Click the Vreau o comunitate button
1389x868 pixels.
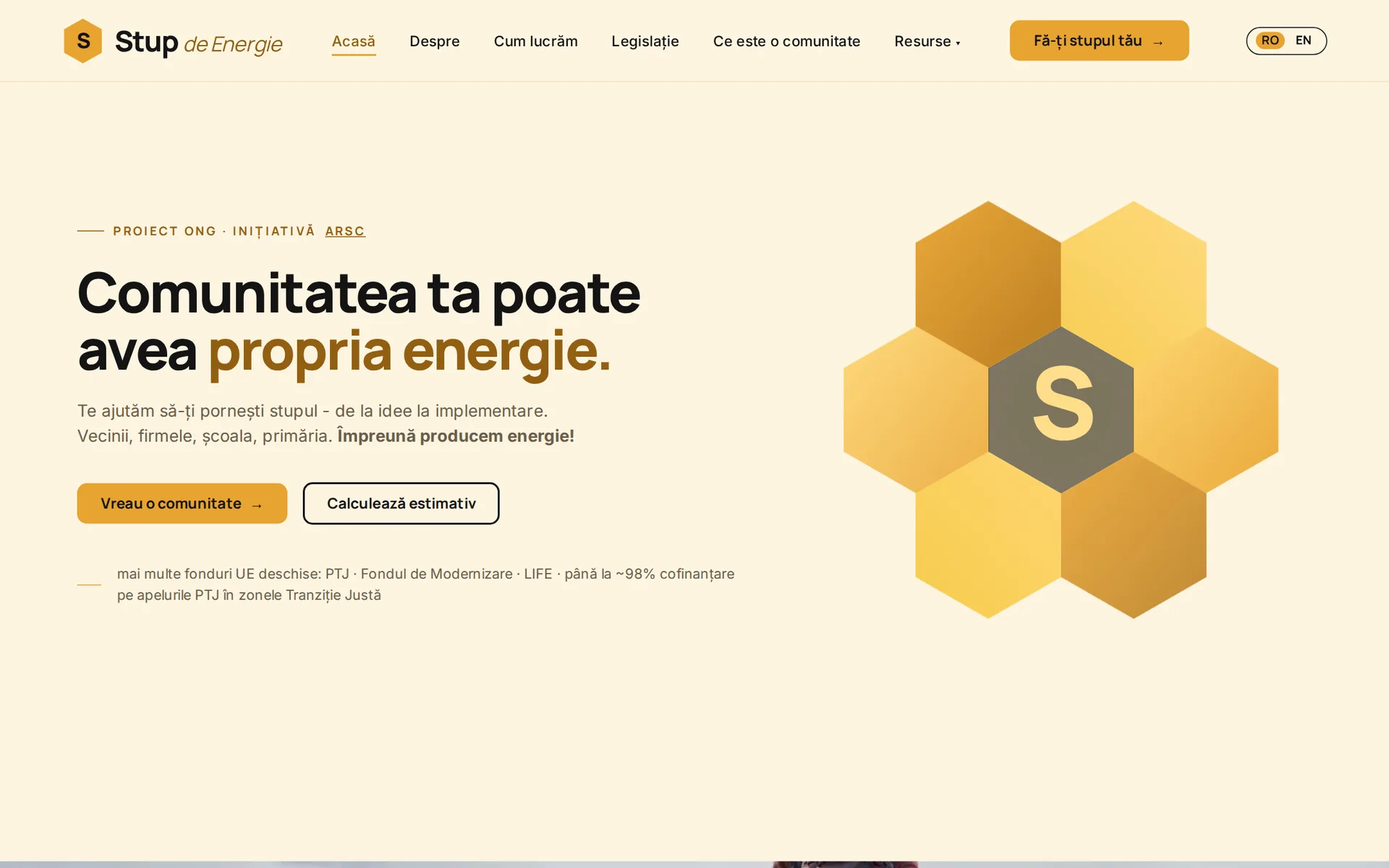pos(182,503)
